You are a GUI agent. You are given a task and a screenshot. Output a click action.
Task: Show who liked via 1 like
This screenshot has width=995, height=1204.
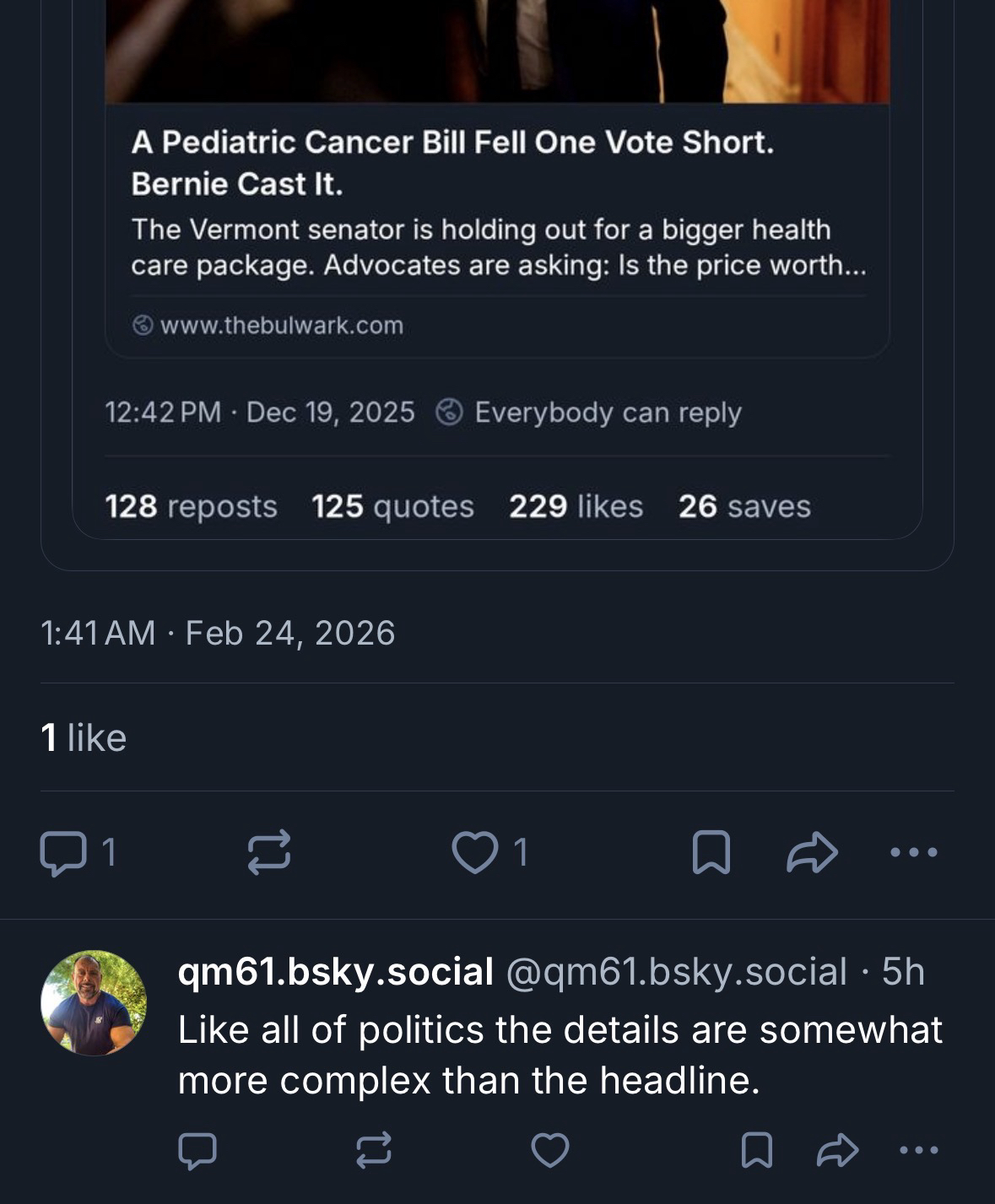[84, 737]
